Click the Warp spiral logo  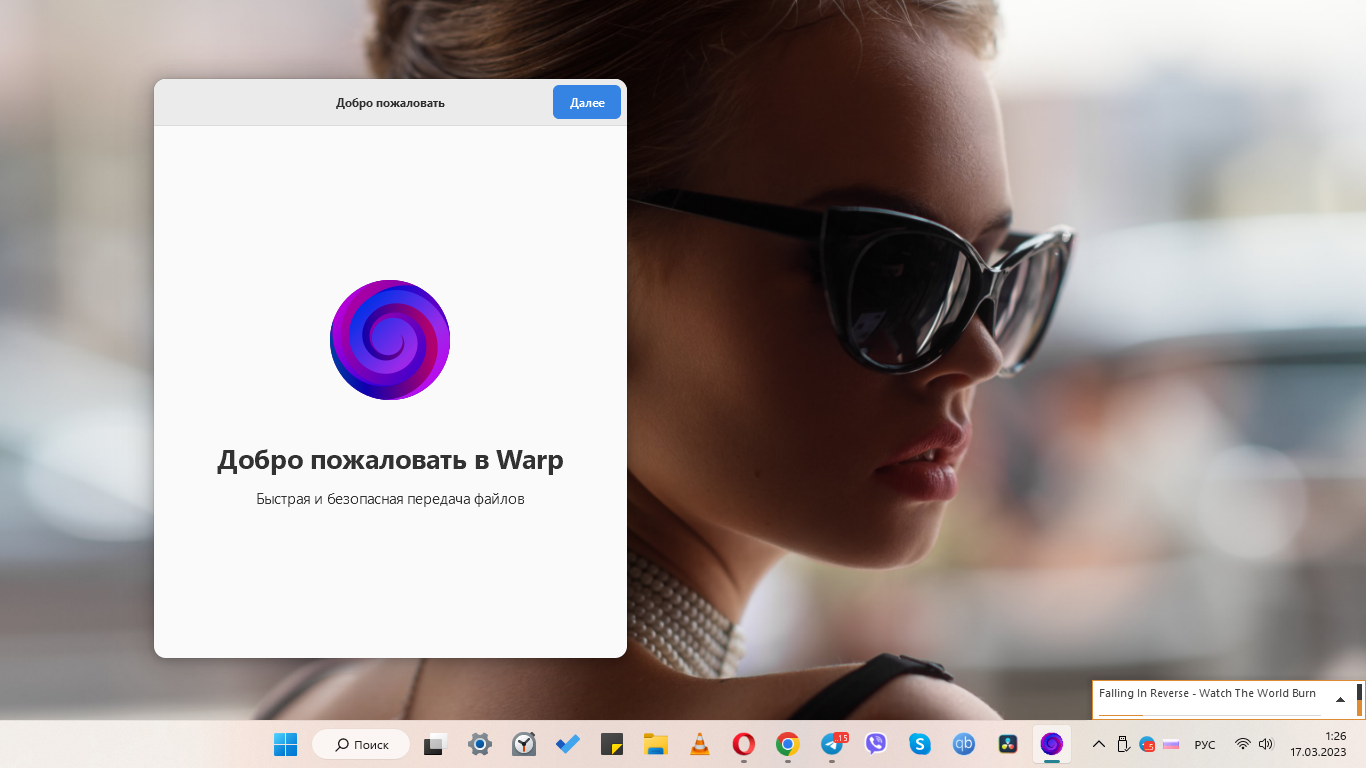390,340
